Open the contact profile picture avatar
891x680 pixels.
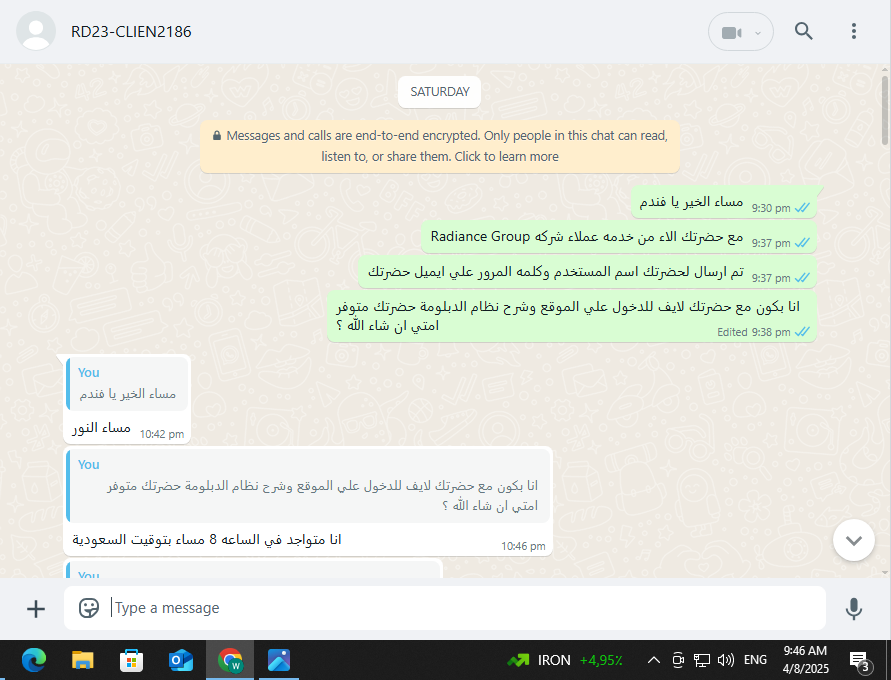pyautogui.click(x=36, y=31)
